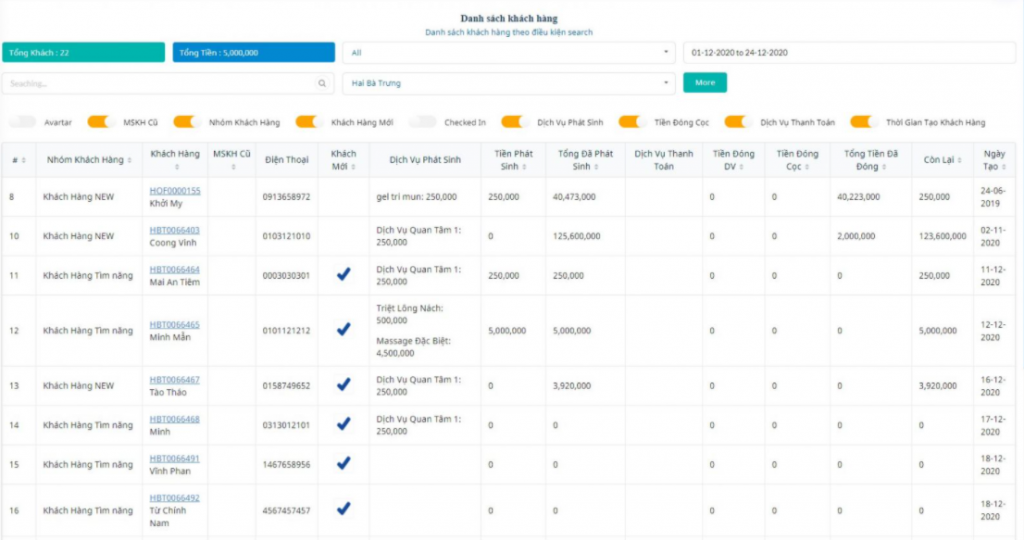This screenshot has height=540, width=1024.
Task: Turn on the Checked In toggle
Action: pos(423,122)
